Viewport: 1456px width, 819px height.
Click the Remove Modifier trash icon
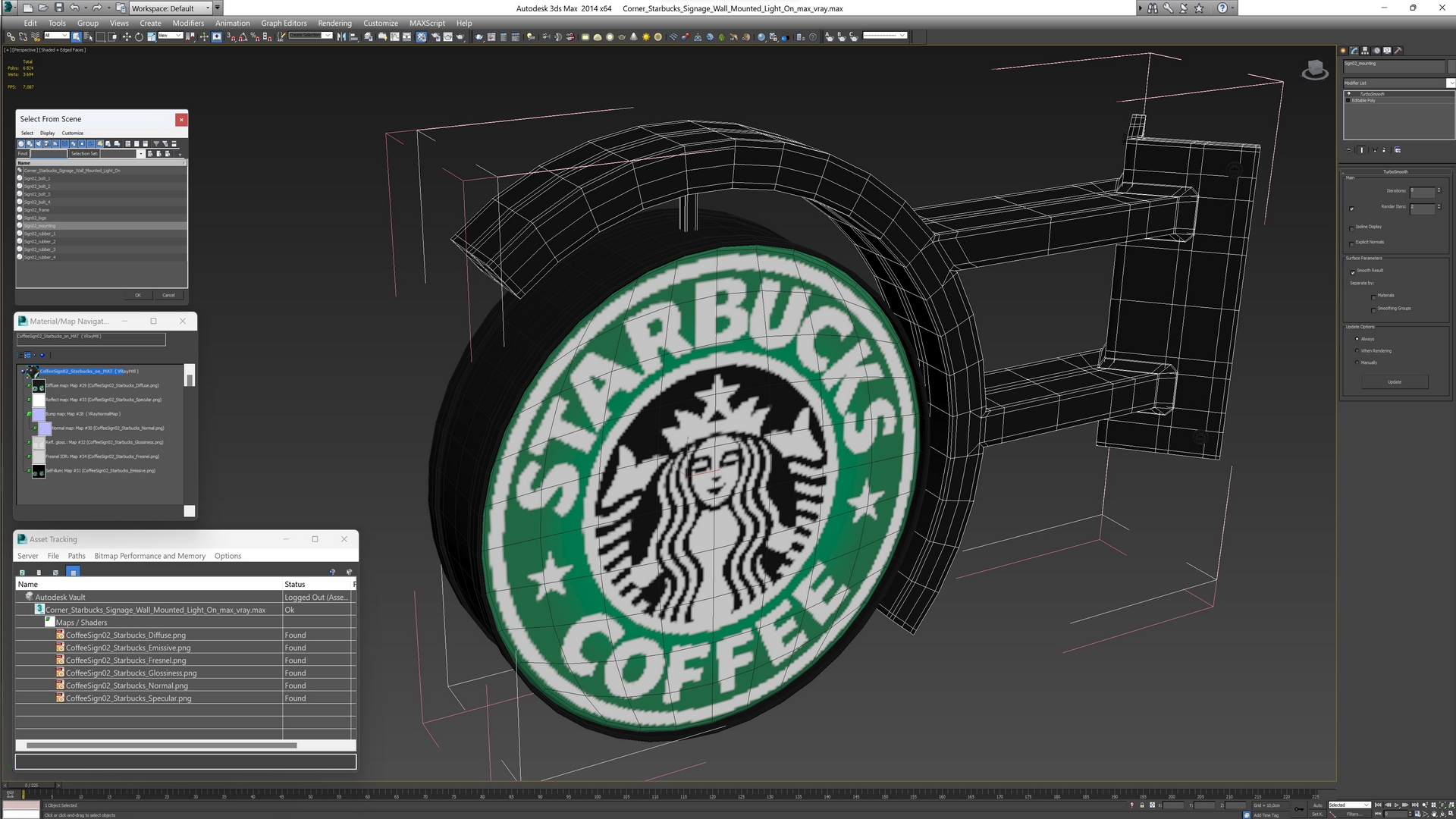point(1384,150)
